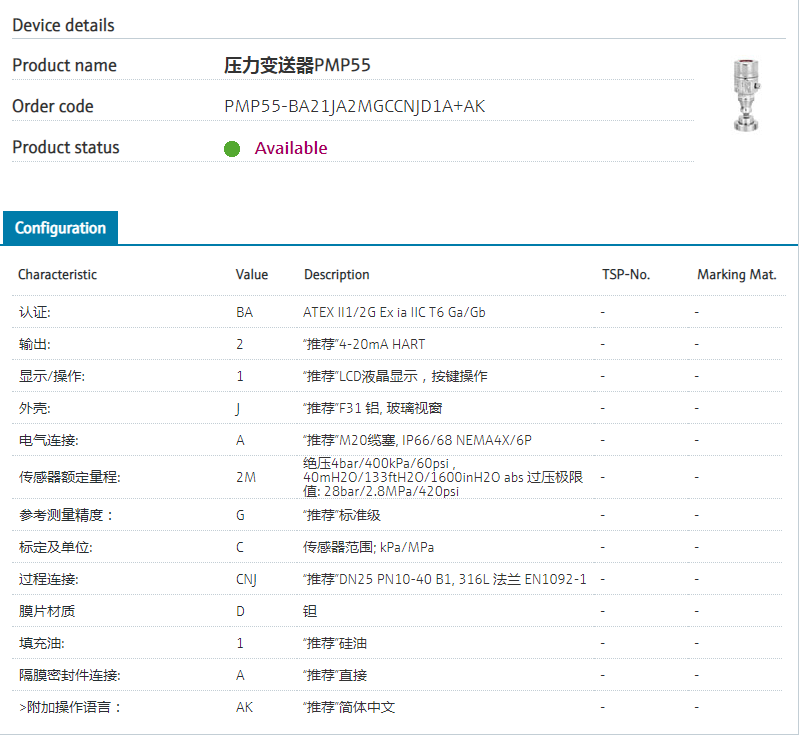Expand the >附加操作语言 row
This screenshot has height=736, width=800.
[69, 707]
